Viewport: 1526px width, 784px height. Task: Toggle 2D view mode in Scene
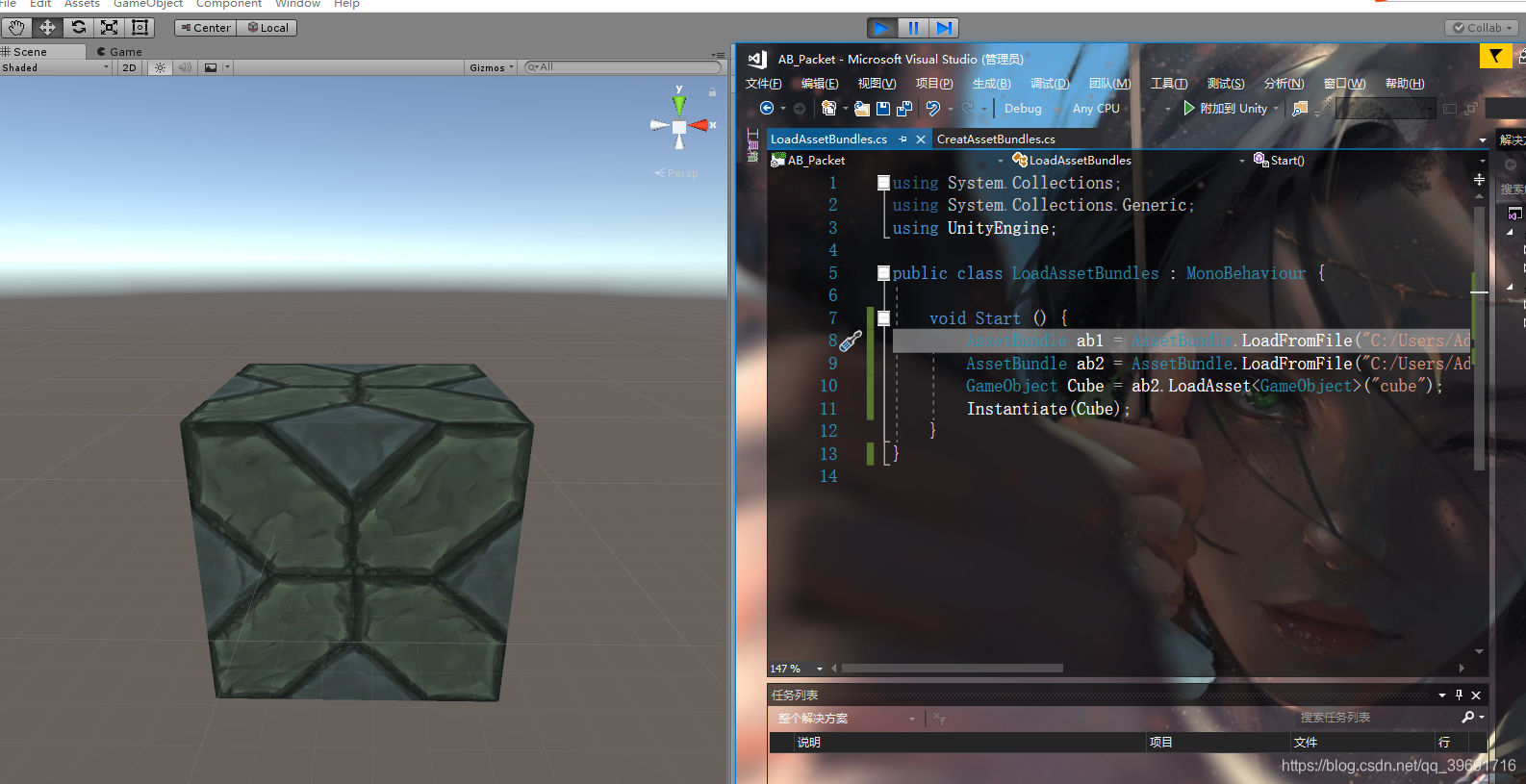click(129, 67)
